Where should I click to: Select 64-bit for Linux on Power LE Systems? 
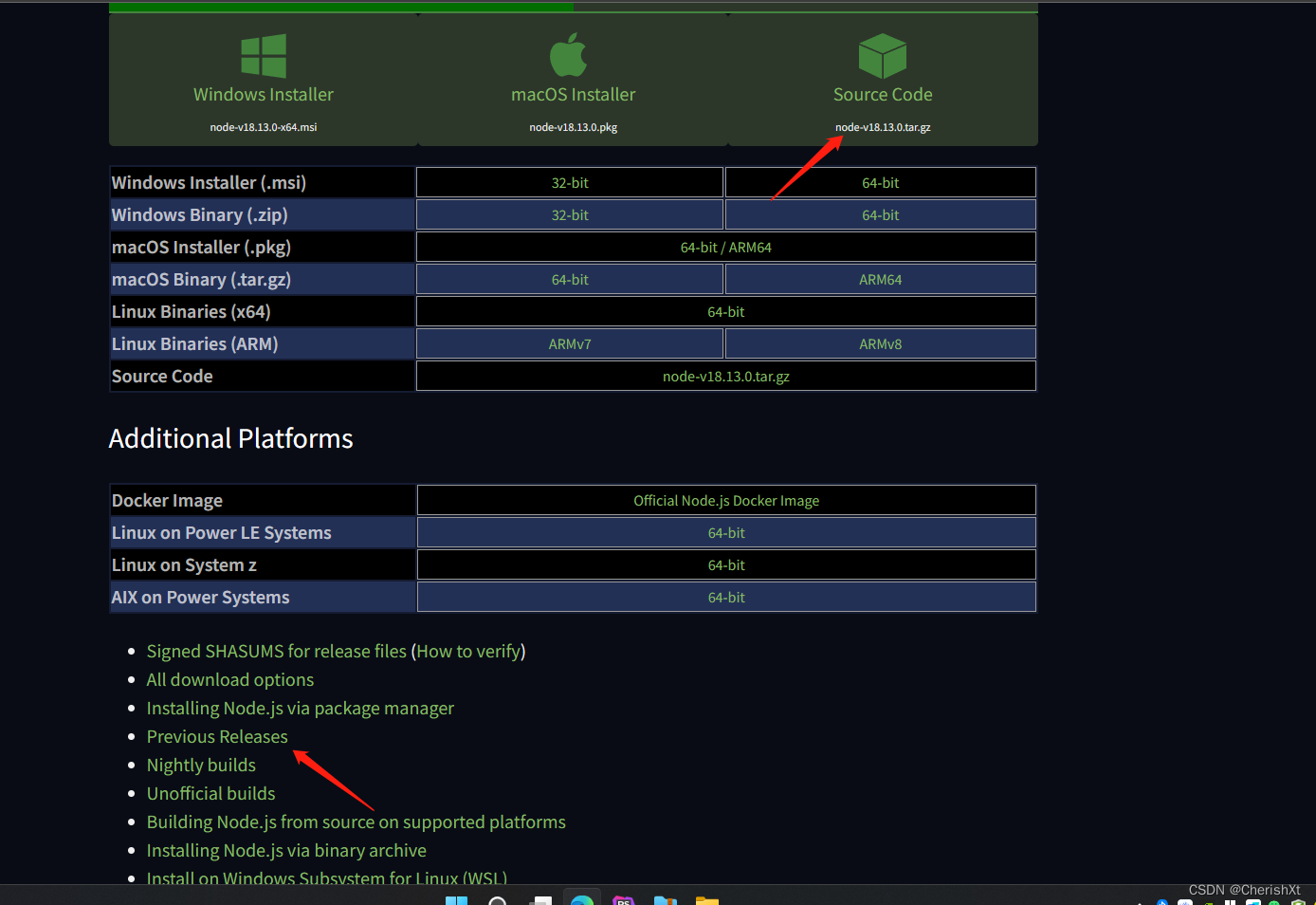726,532
